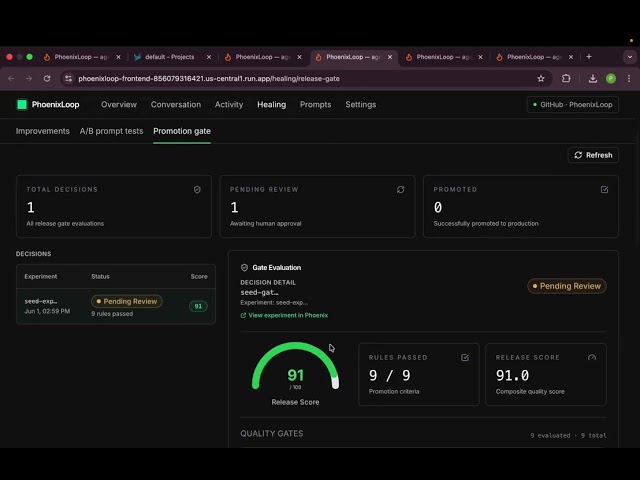The height and width of the screenshot is (480, 640).
Task: Click the '9 evaluated · 9 total' text
Action: (568, 436)
